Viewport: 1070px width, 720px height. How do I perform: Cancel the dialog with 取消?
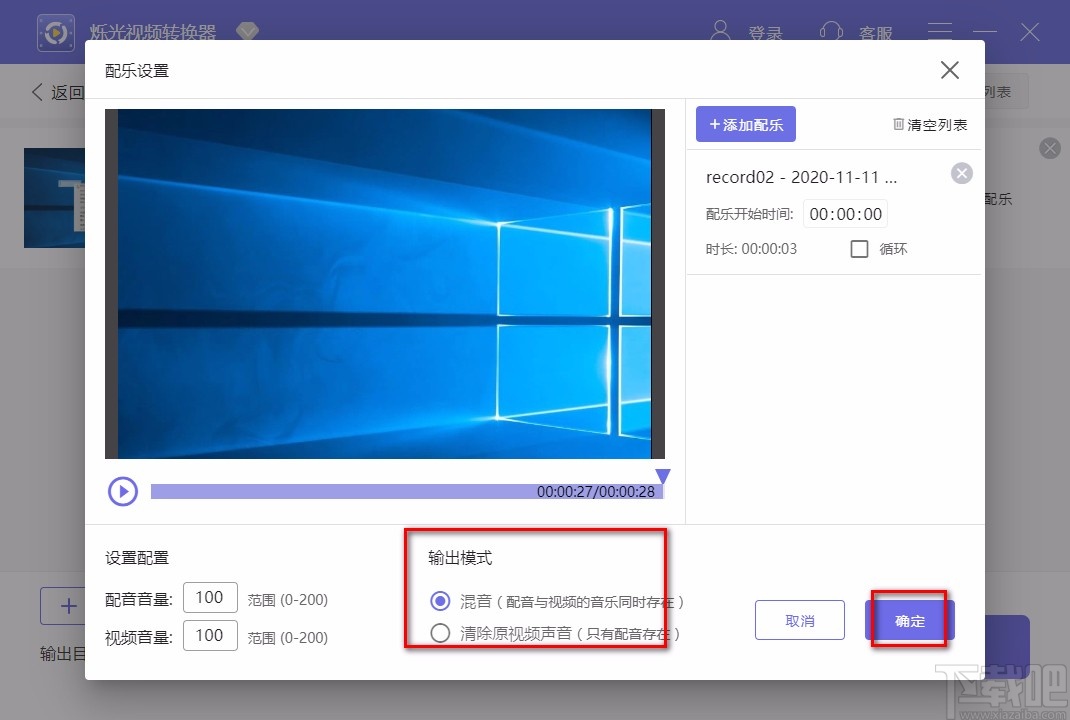[799, 620]
